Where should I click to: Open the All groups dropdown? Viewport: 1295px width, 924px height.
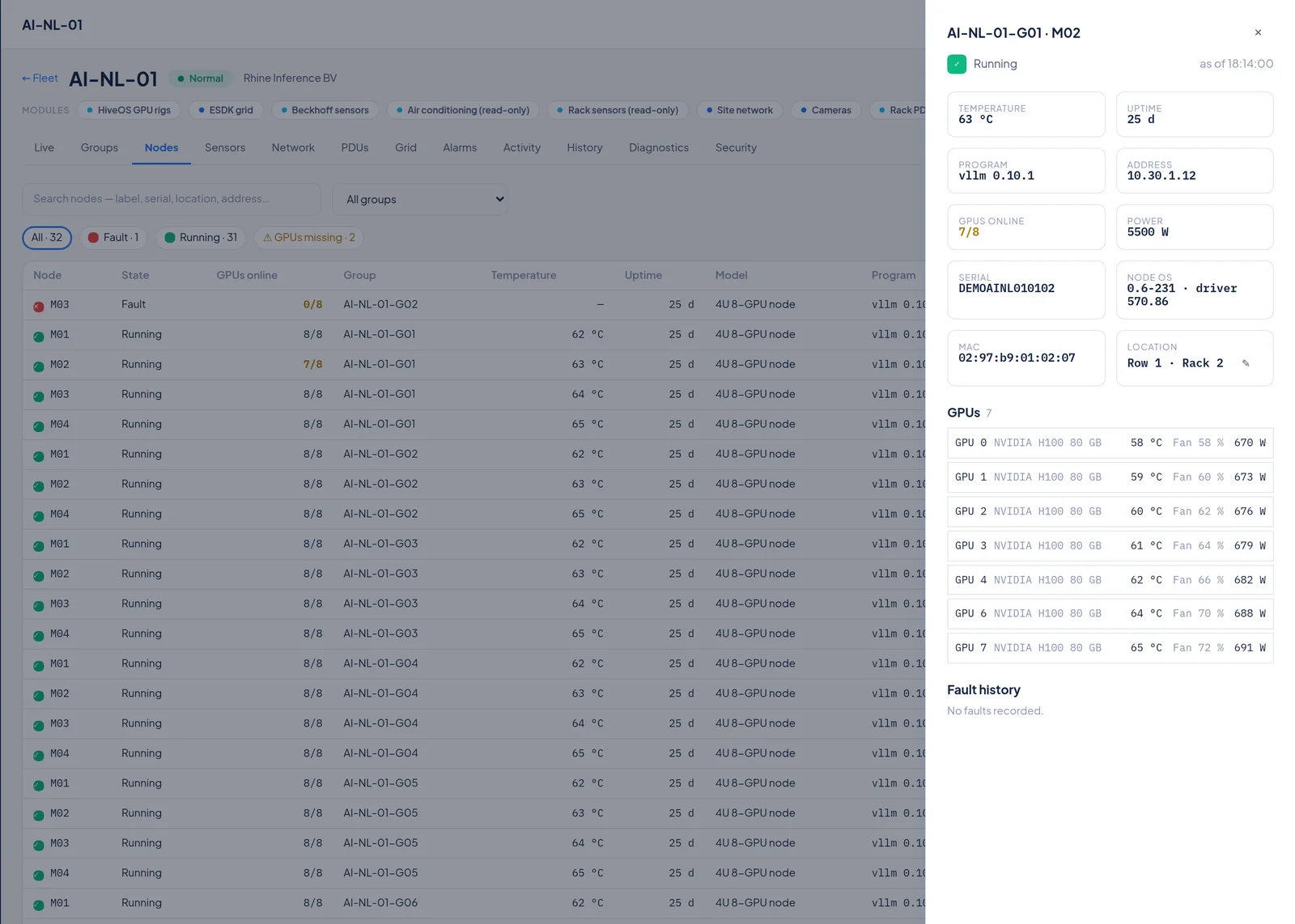pos(421,199)
